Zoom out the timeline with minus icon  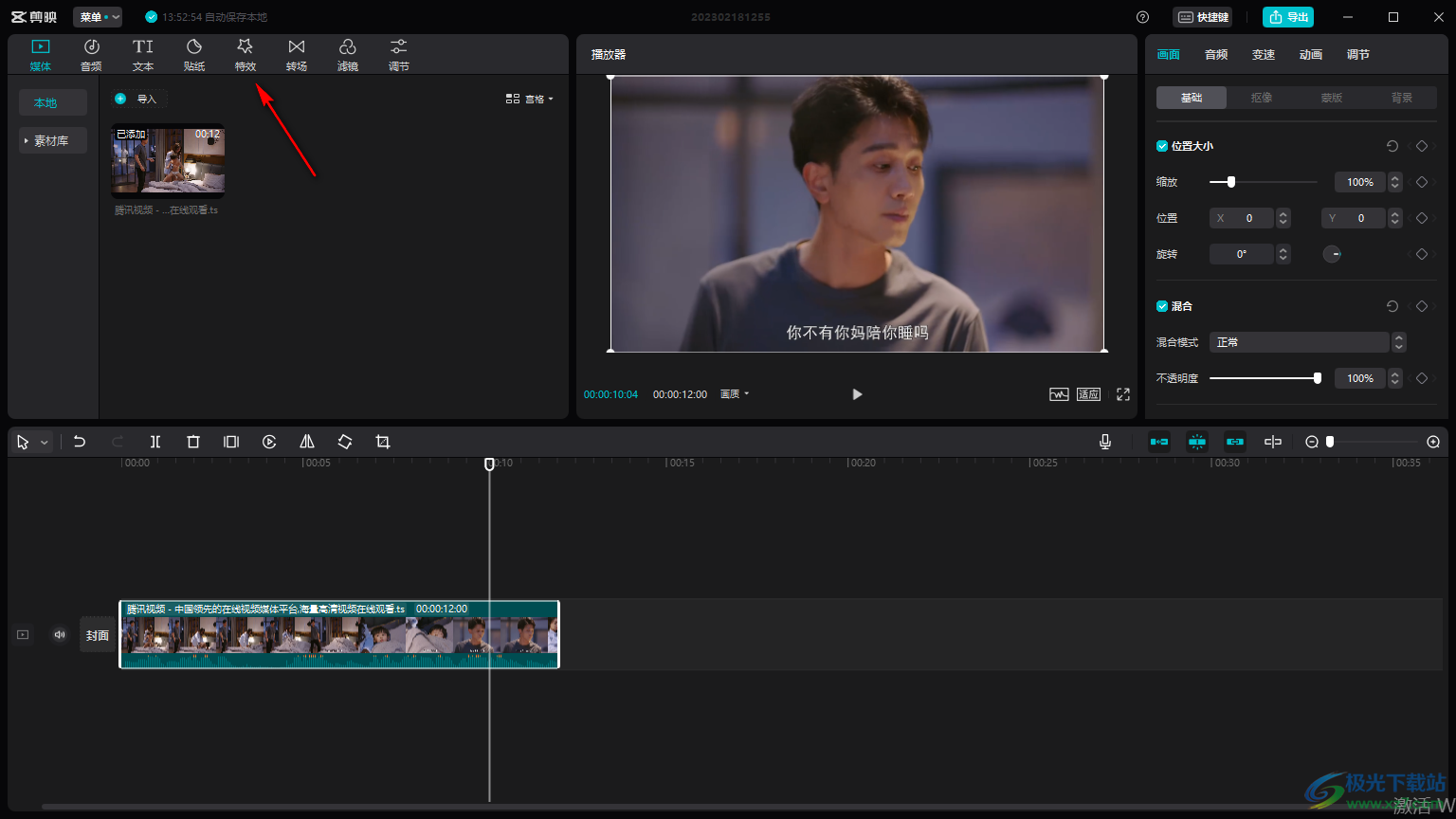[1312, 442]
